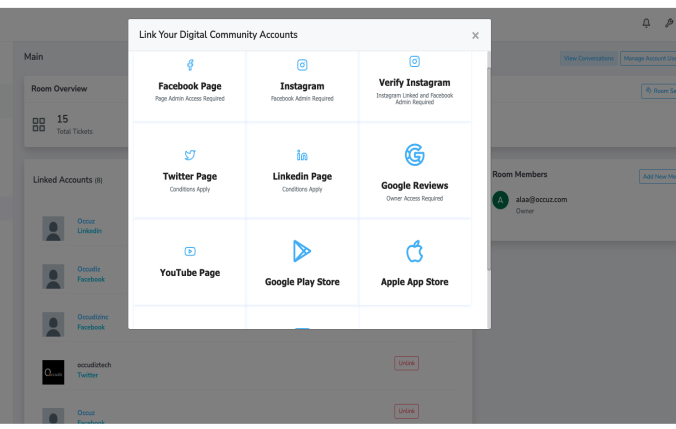Click the Facebook Page icon
This screenshot has height=429, width=676.
190,64
